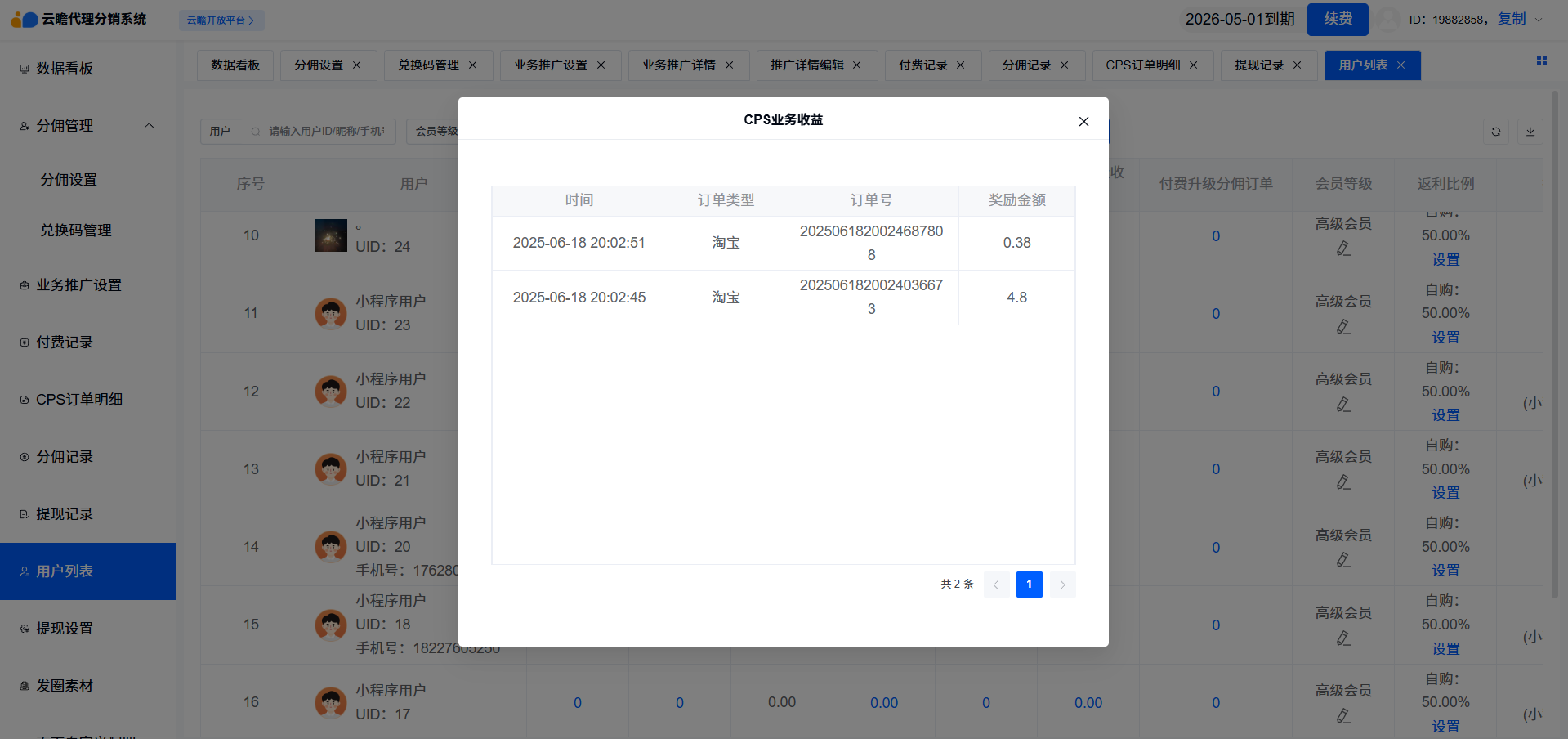Click the account avatar icon in header

1388,20
